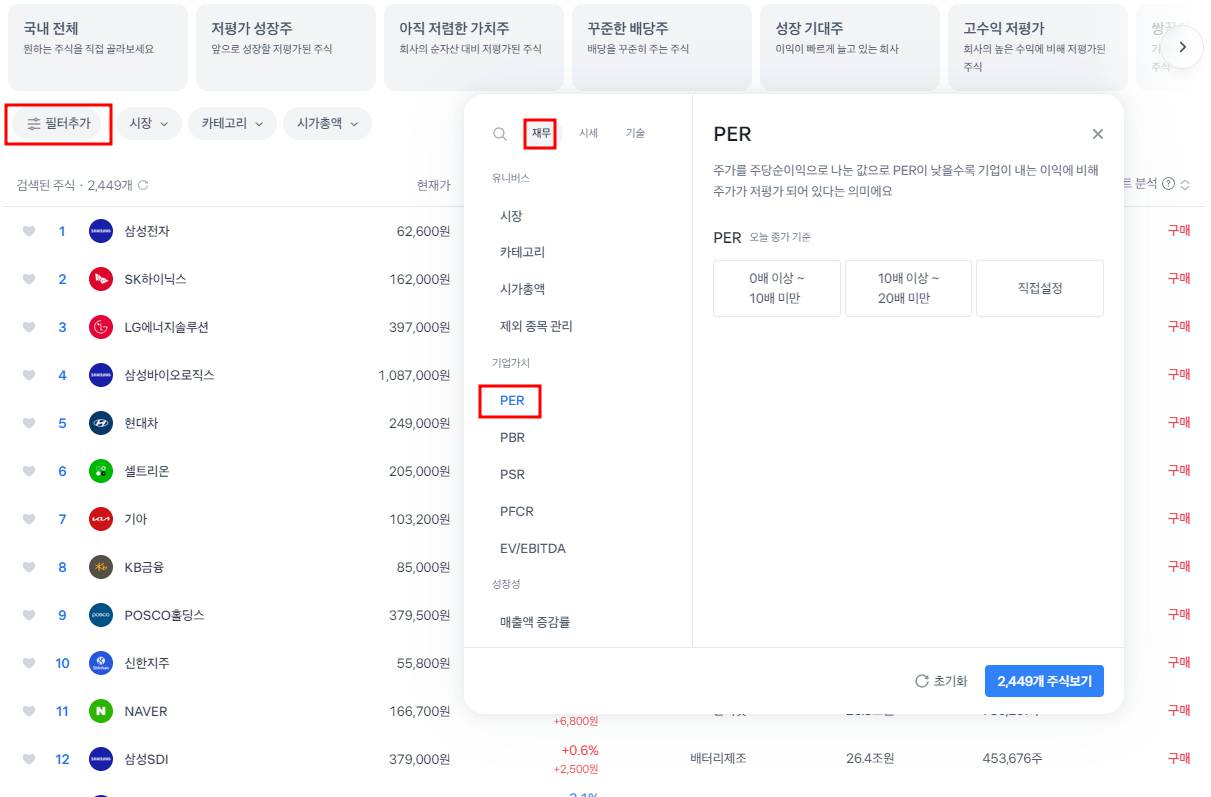The width and height of the screenshot is (1211, 797).
Task: Toggle the favorite heart for 신한지주
Action: click(29, 663)
